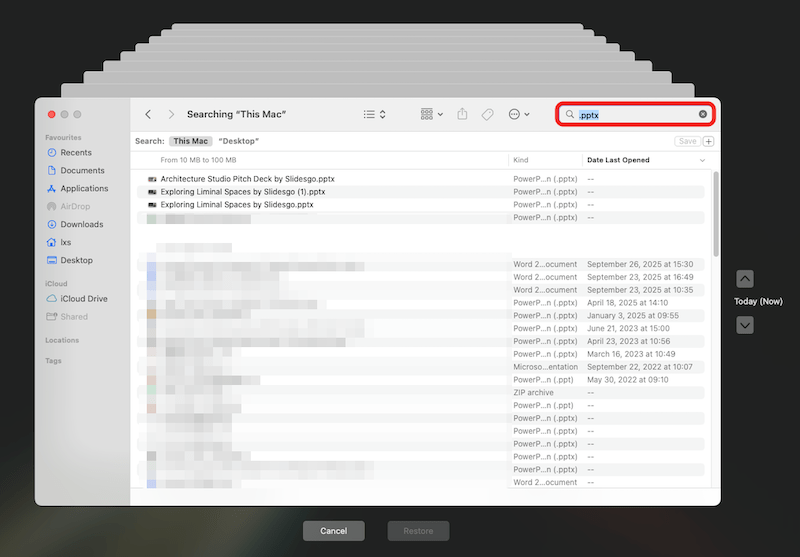Cancel out of Time Machine
This screenshot has width=800, height=557.
pos(333,531)
